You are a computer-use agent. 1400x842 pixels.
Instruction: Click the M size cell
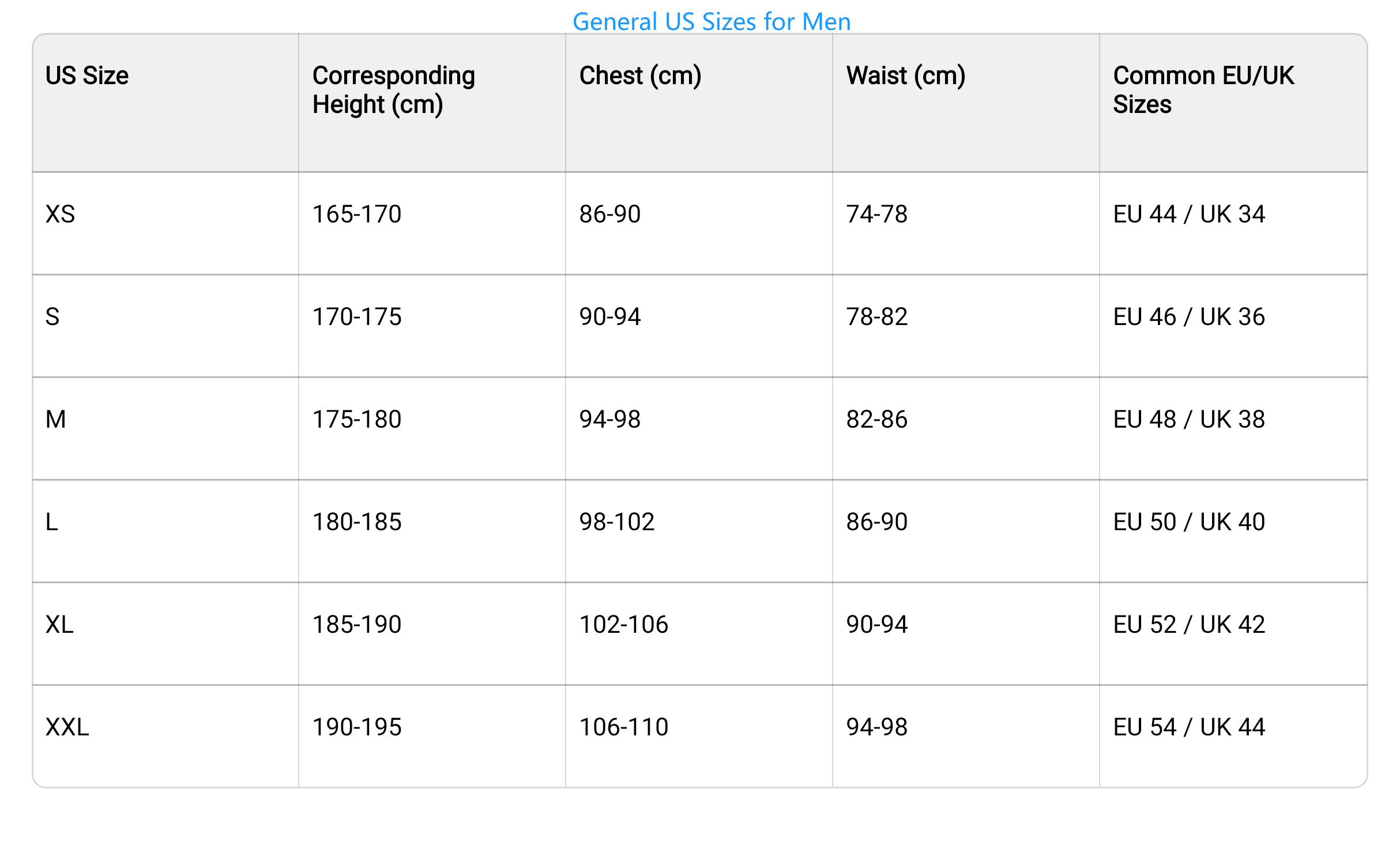[x=165, y=429]
